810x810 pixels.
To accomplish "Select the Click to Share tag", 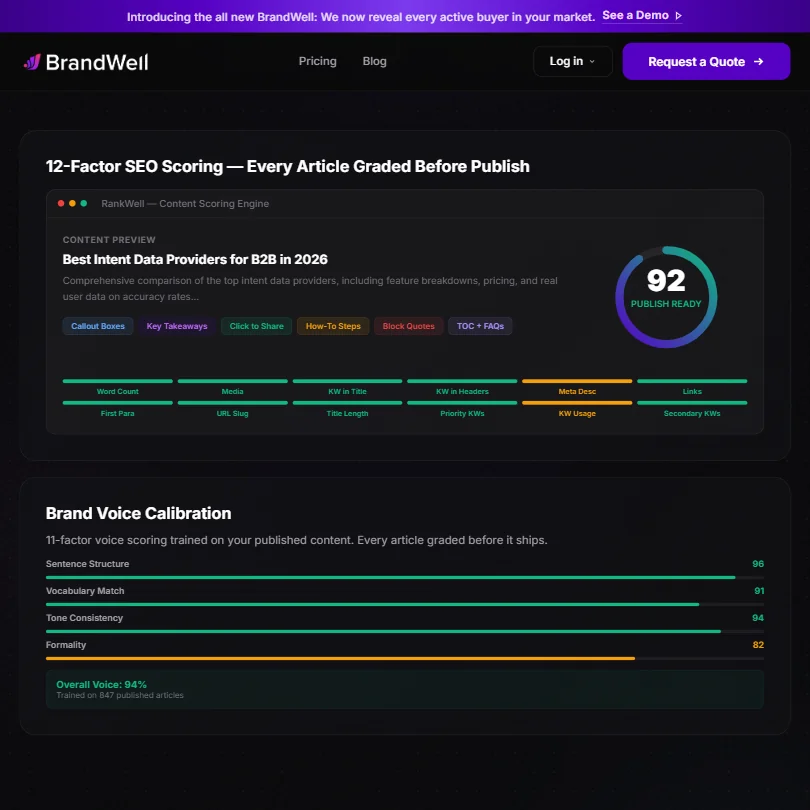I will (256, 326).
